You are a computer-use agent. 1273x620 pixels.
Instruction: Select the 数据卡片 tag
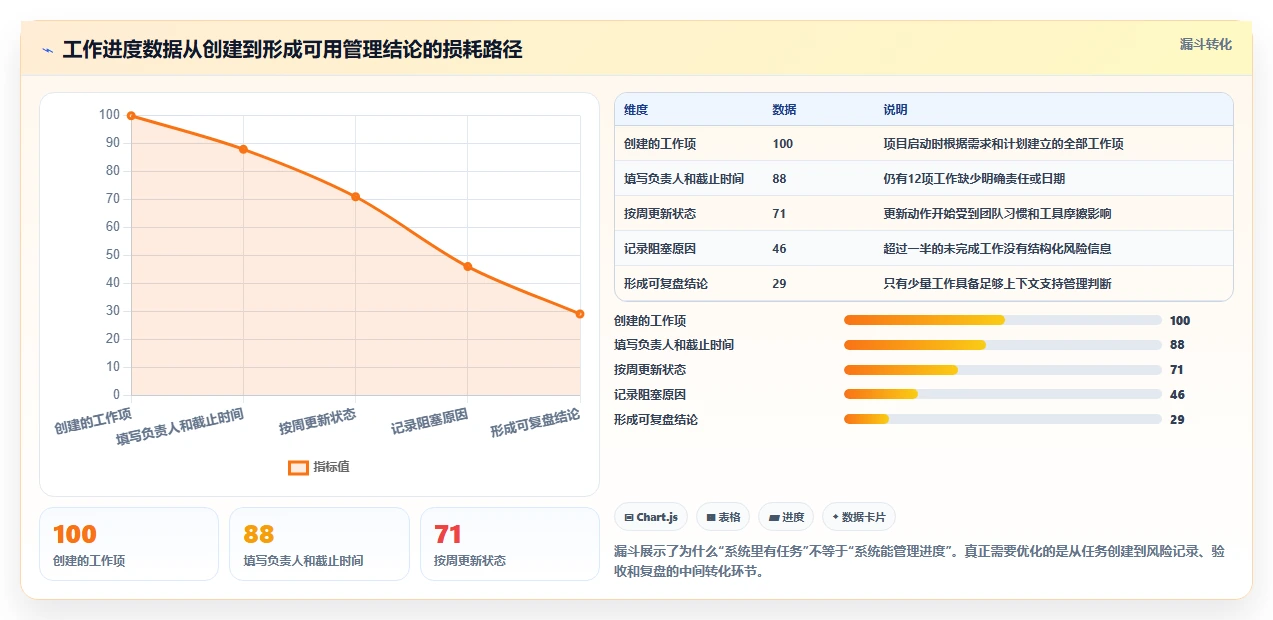pos(859,517)
